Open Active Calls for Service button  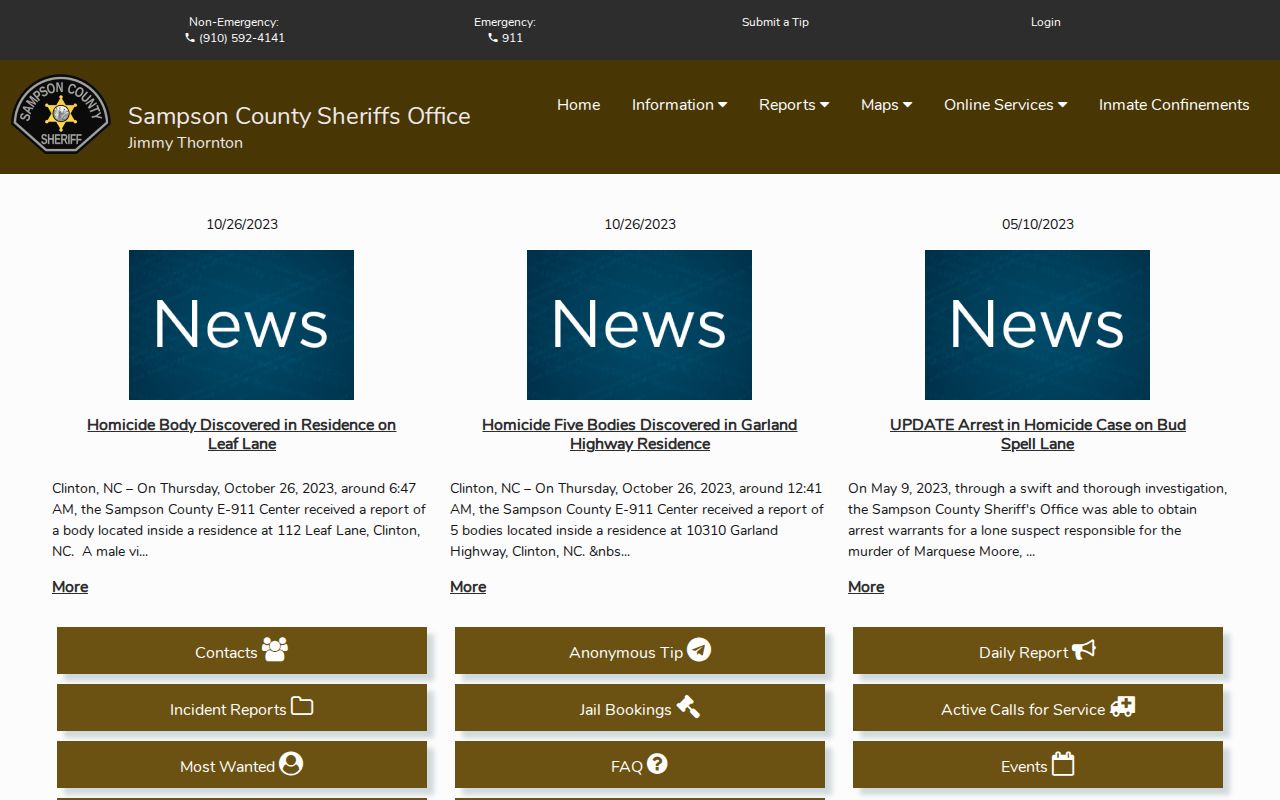pyautogui.click(x=1038, y=708)
